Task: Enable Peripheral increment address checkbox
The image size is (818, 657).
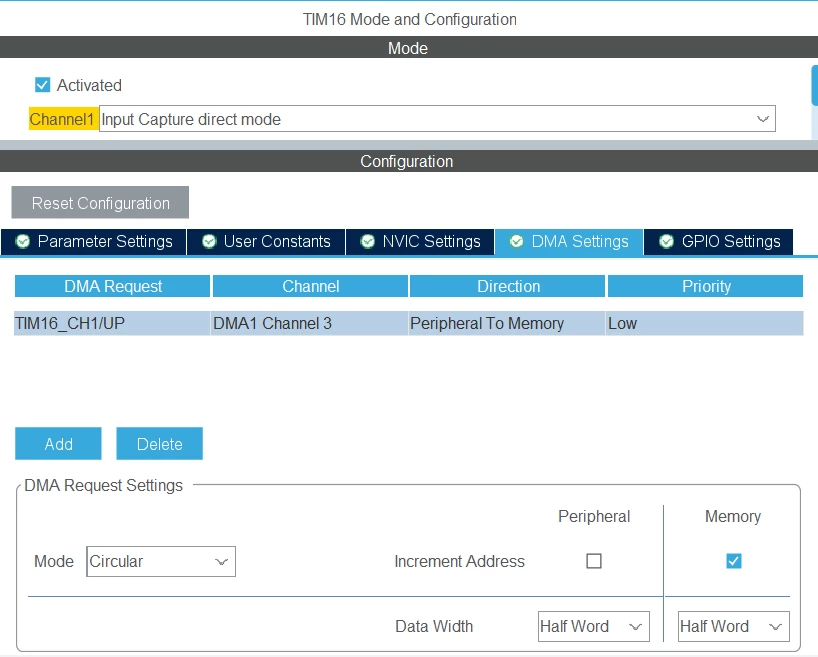Action: coord(594,561)
